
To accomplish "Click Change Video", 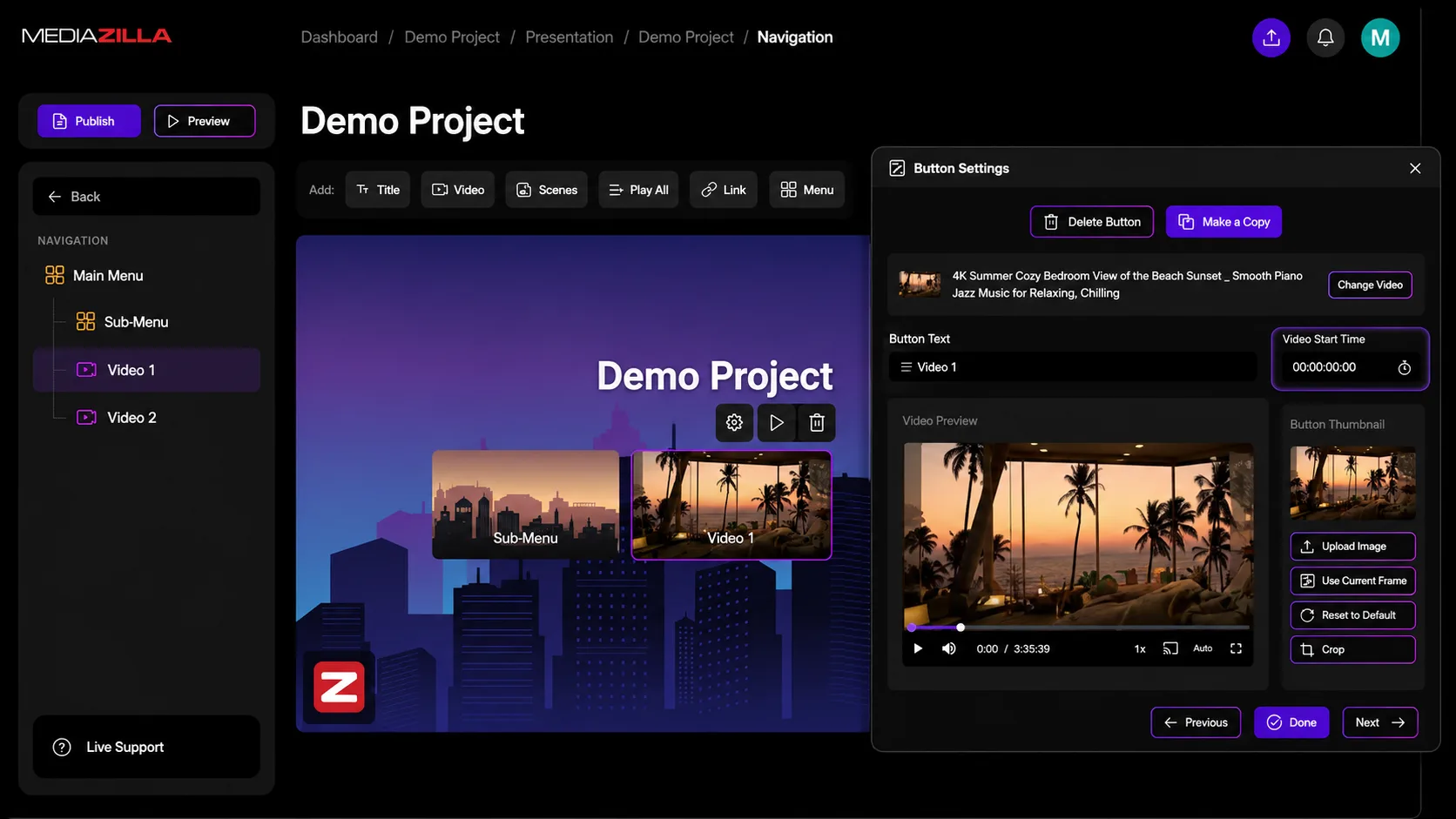I will coord(1370,285).
